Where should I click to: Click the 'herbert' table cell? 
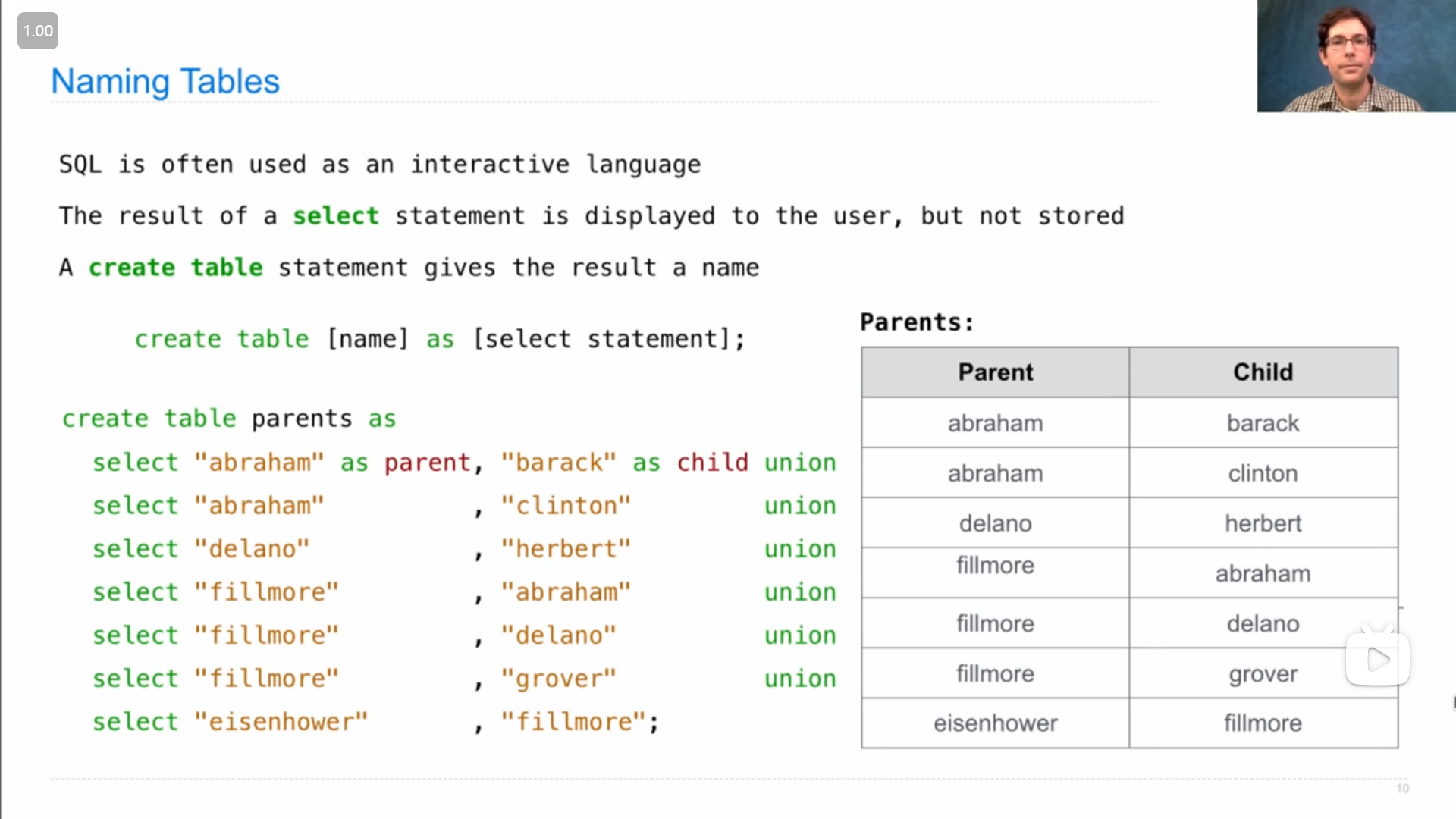[x=1263, y=523]
